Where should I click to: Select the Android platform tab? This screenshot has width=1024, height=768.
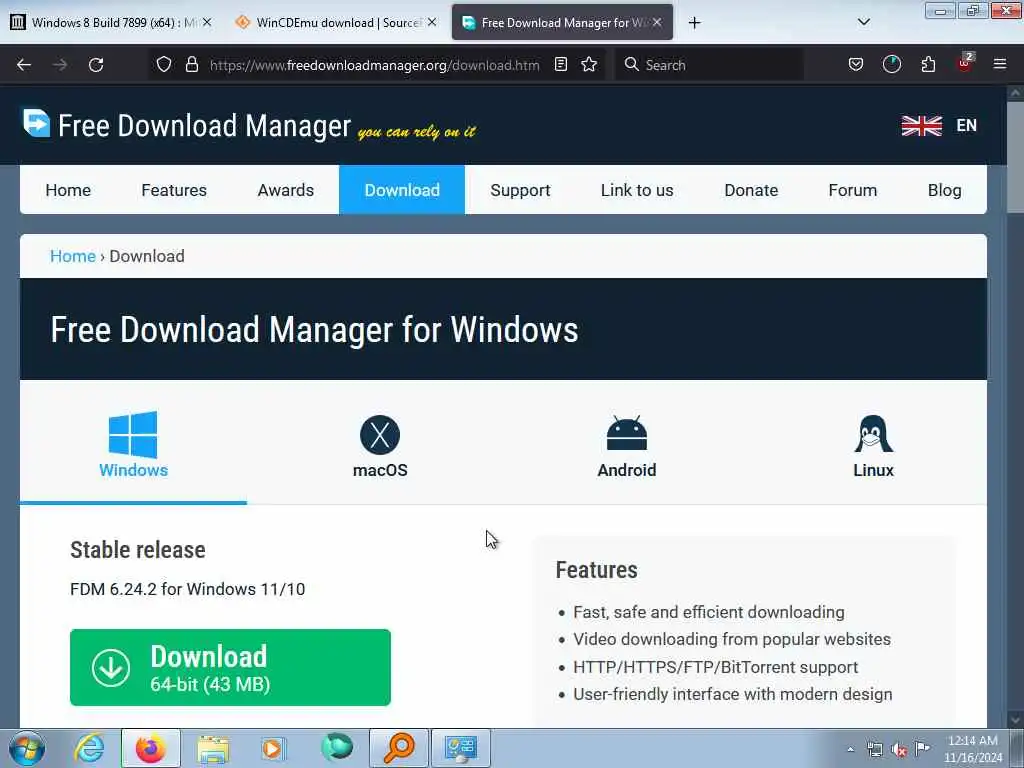pos(626,446)
